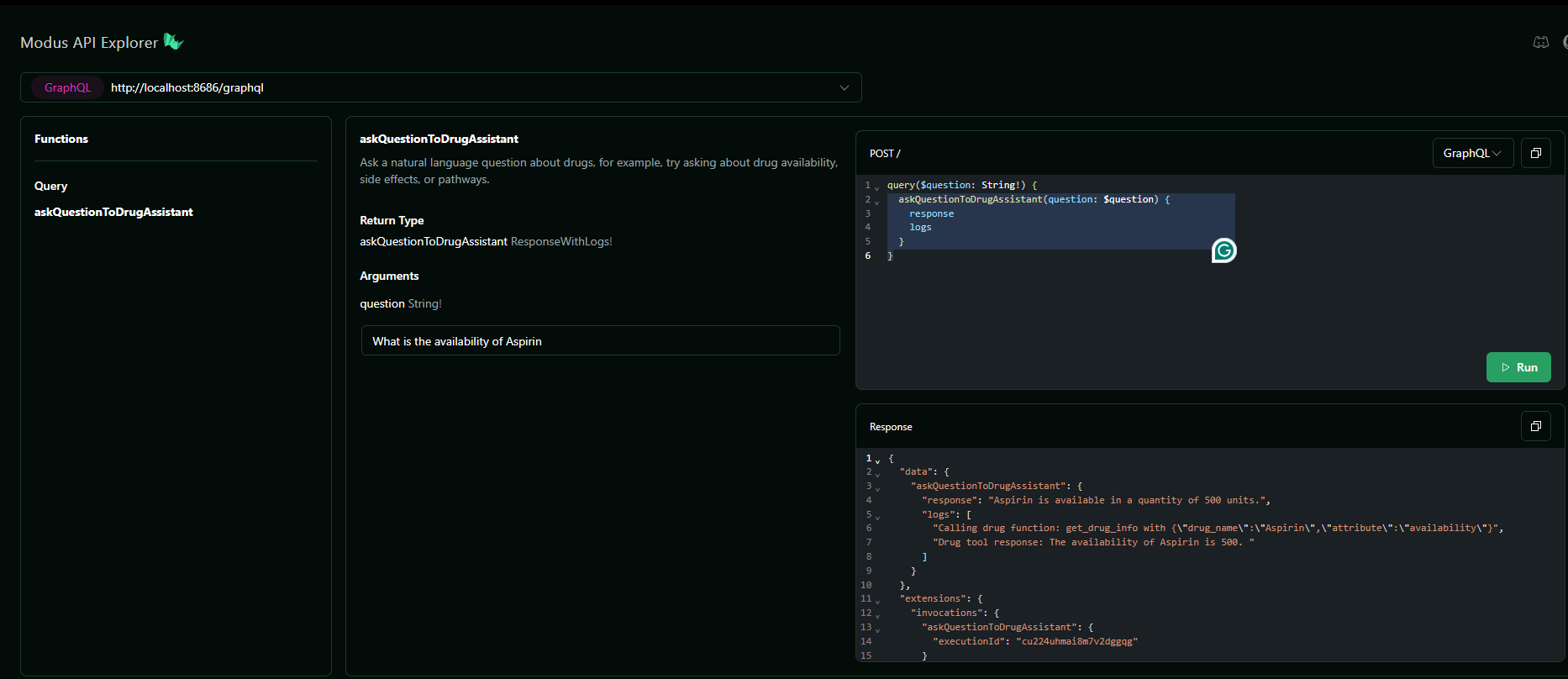The height and width of the screenshot is (679, 1568).
Task: Click the Modus logo icon
Action: tap(173, 42)
